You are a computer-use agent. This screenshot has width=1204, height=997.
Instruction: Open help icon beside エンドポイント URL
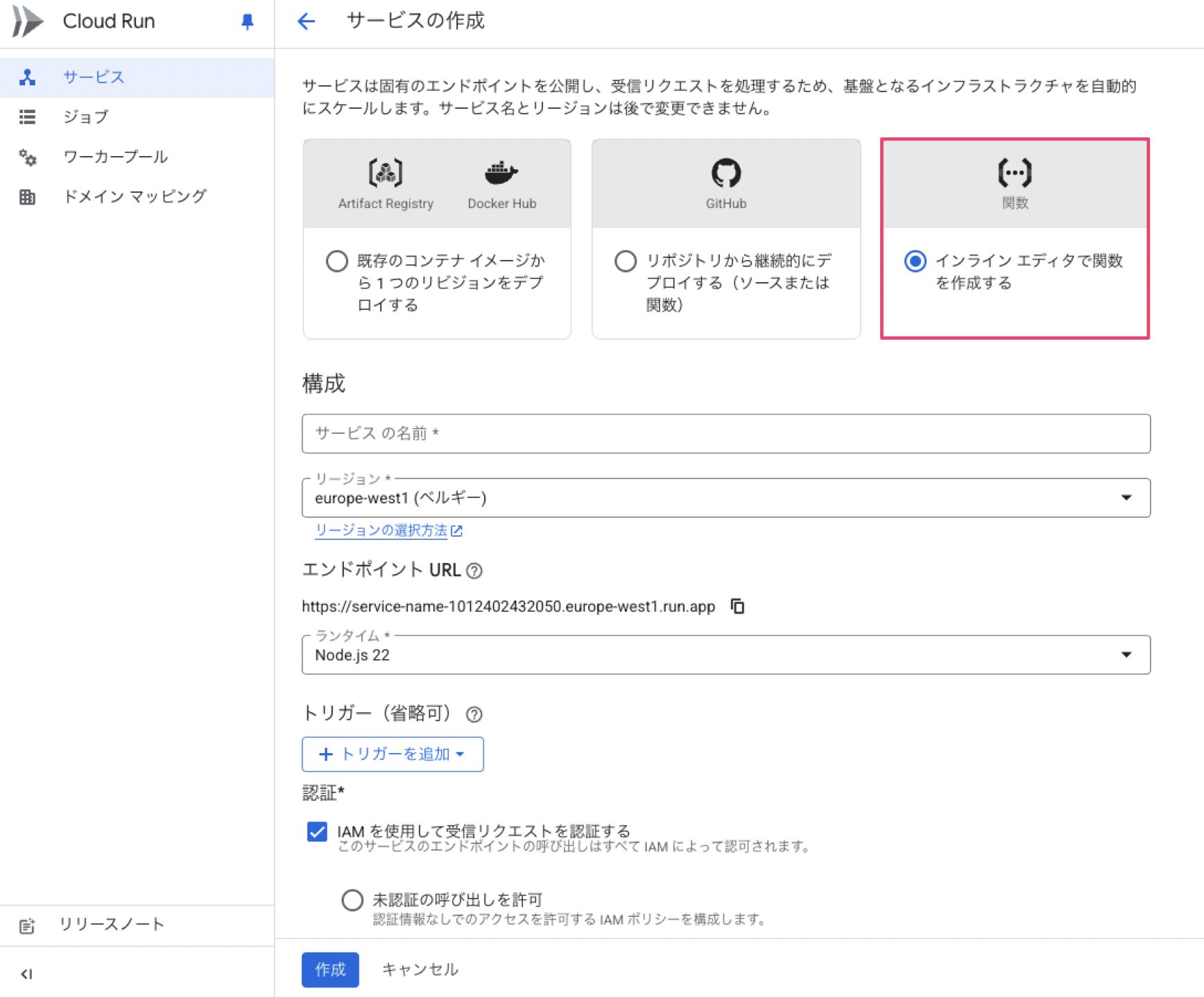pyautogui.click(x=474, y=571)
